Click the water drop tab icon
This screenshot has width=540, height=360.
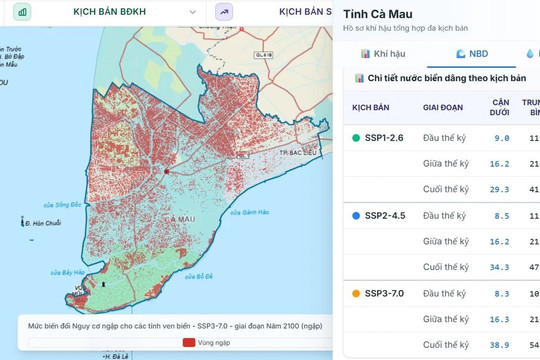click(530, 54)
